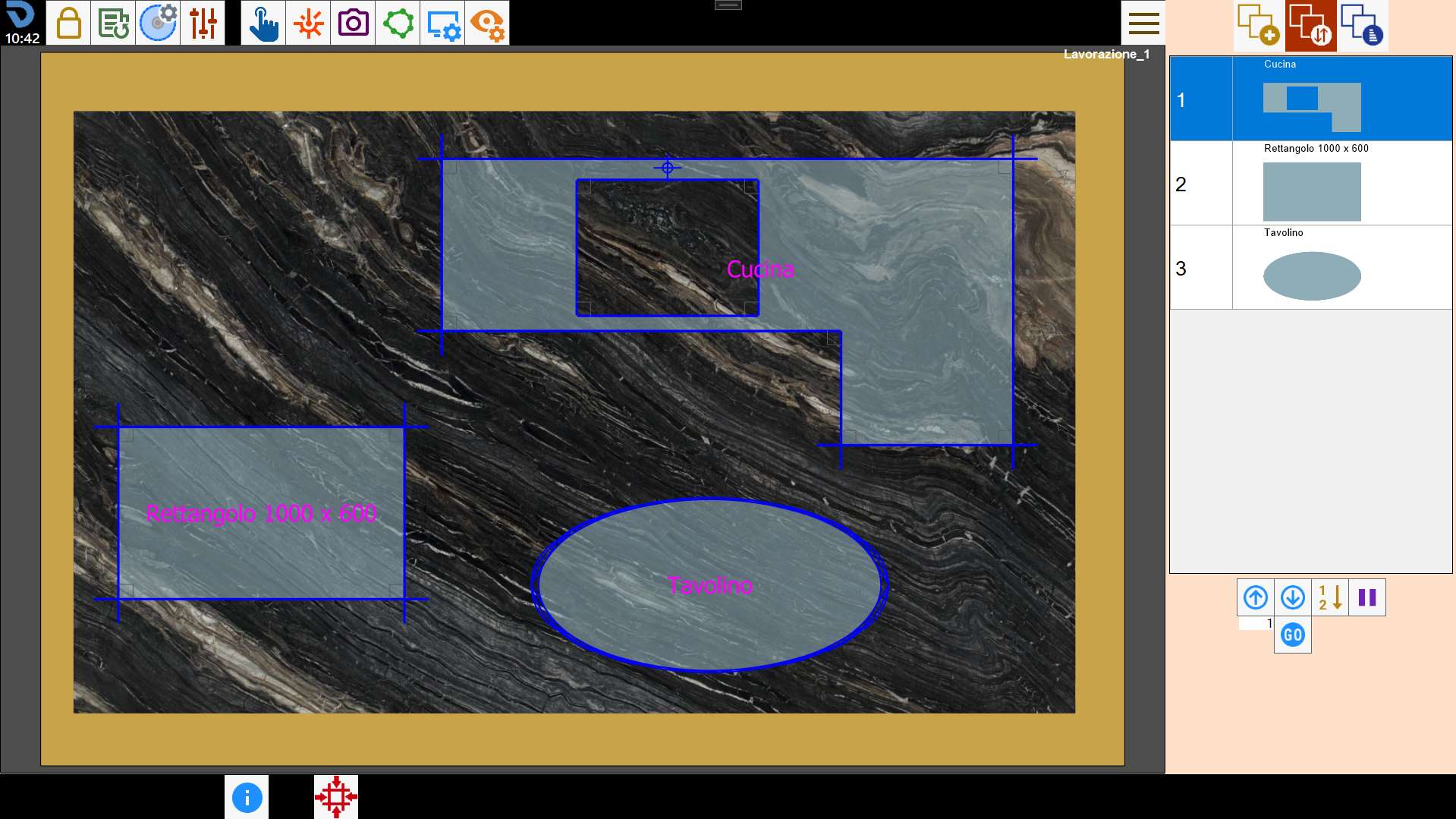Click the orange laser burst icon

click(x=308, y=23)
